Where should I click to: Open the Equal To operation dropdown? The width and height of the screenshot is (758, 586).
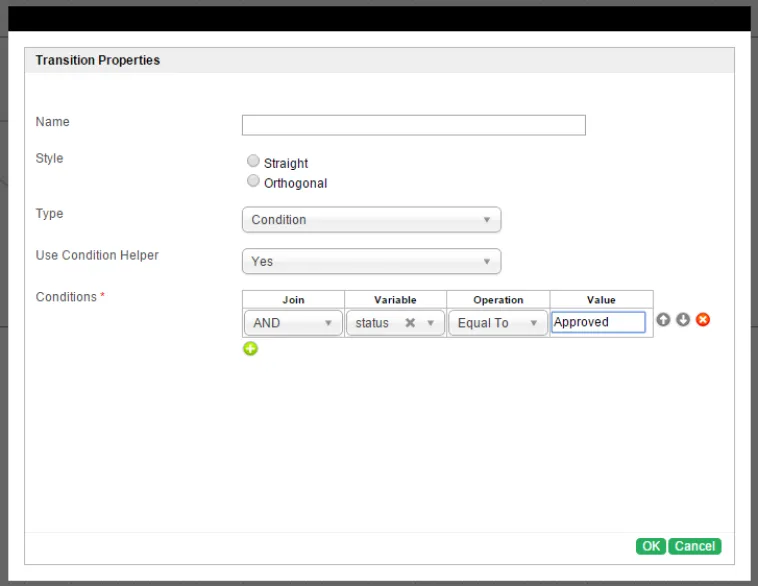(x=498, y=323)
